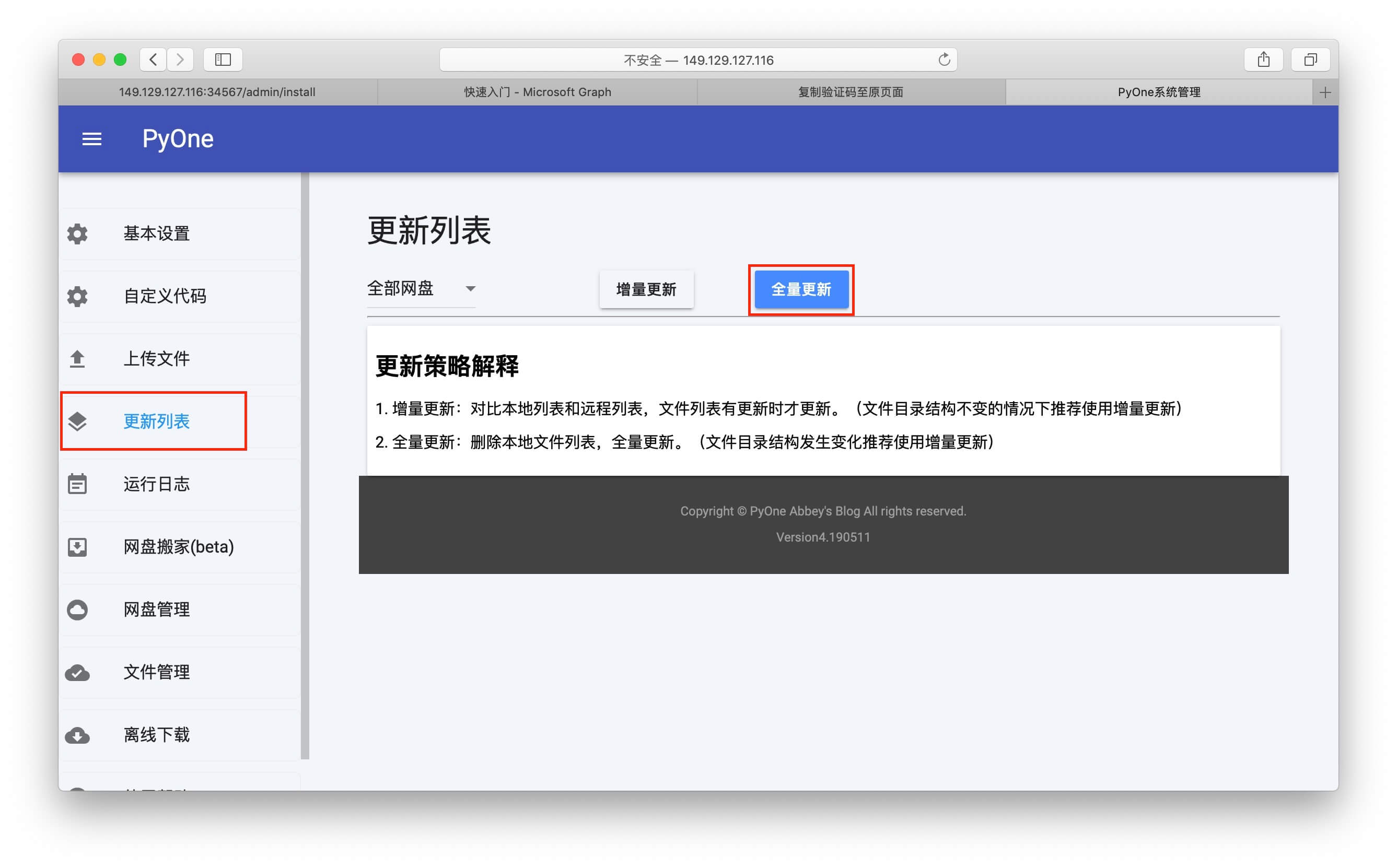Click the calendar icon for 运行日志

[77, 484]
